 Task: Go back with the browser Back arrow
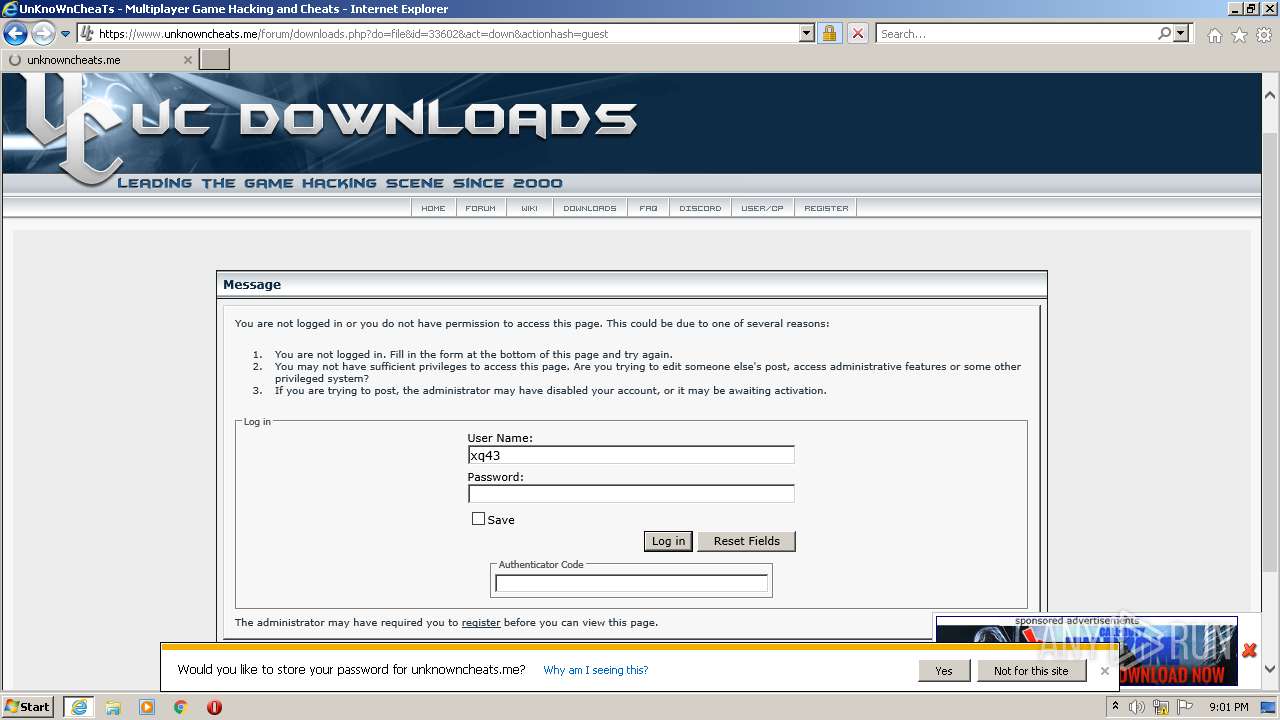(15, 33)
